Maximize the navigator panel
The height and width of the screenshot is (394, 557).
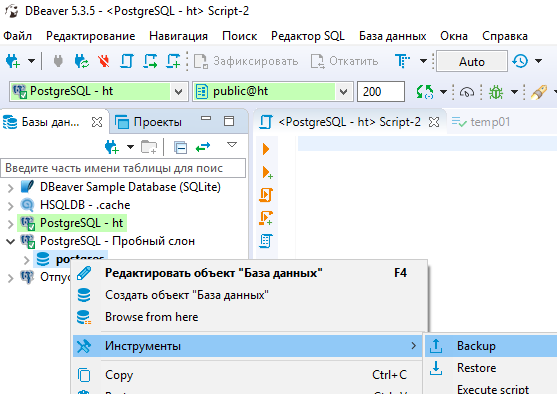(x=229, y=121)
